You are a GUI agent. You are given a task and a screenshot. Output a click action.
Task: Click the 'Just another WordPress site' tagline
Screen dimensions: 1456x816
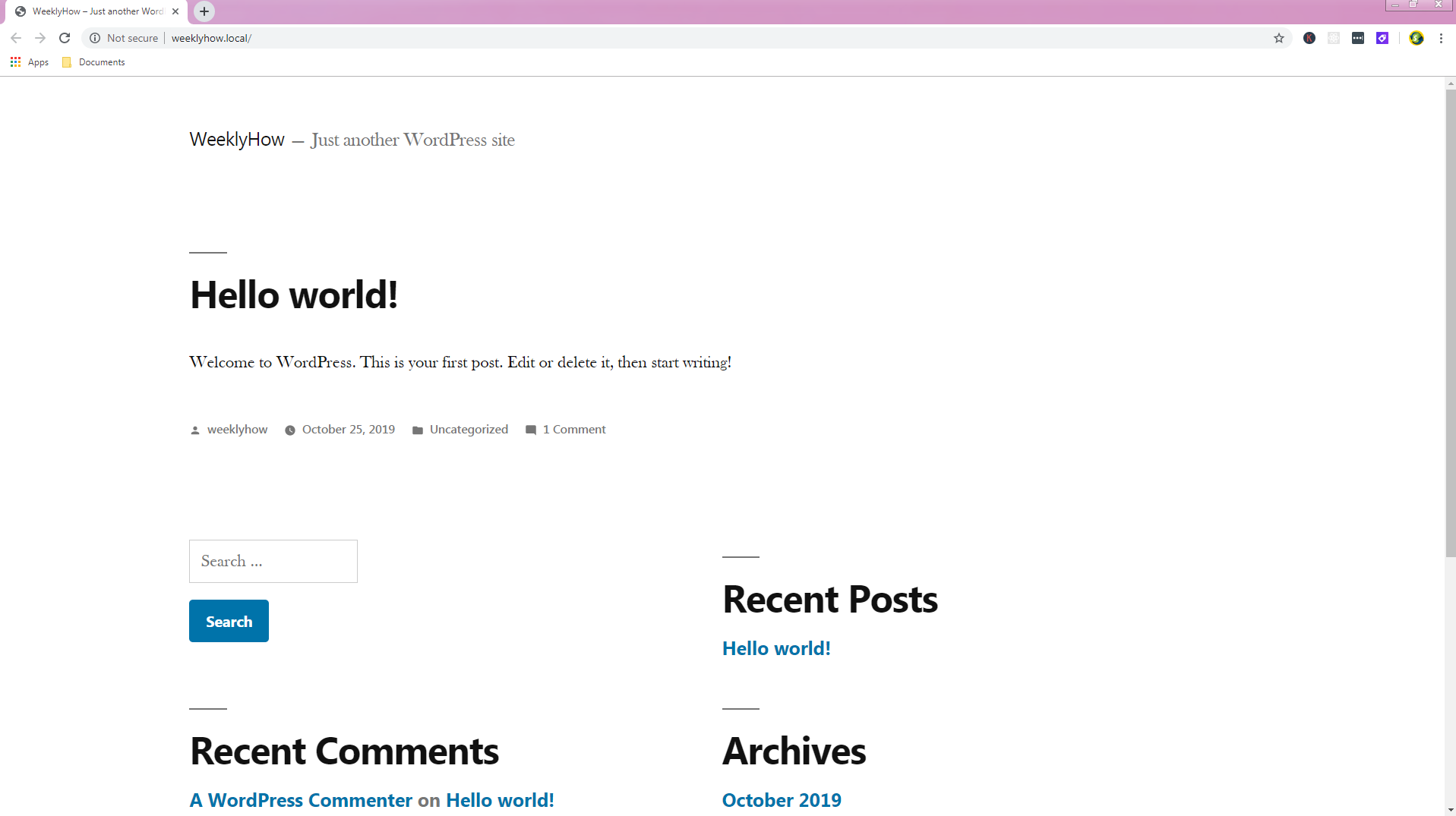(412, 140)
